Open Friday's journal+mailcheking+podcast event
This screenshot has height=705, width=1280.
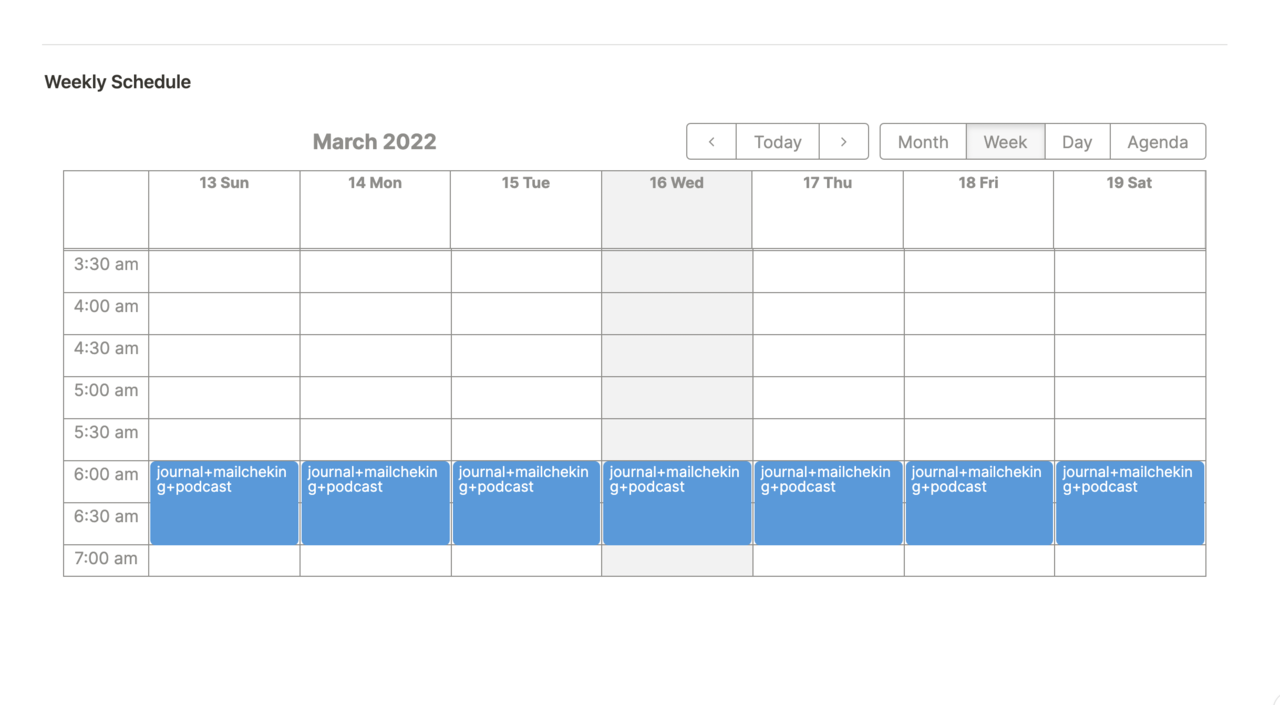[x=979, y=503]
